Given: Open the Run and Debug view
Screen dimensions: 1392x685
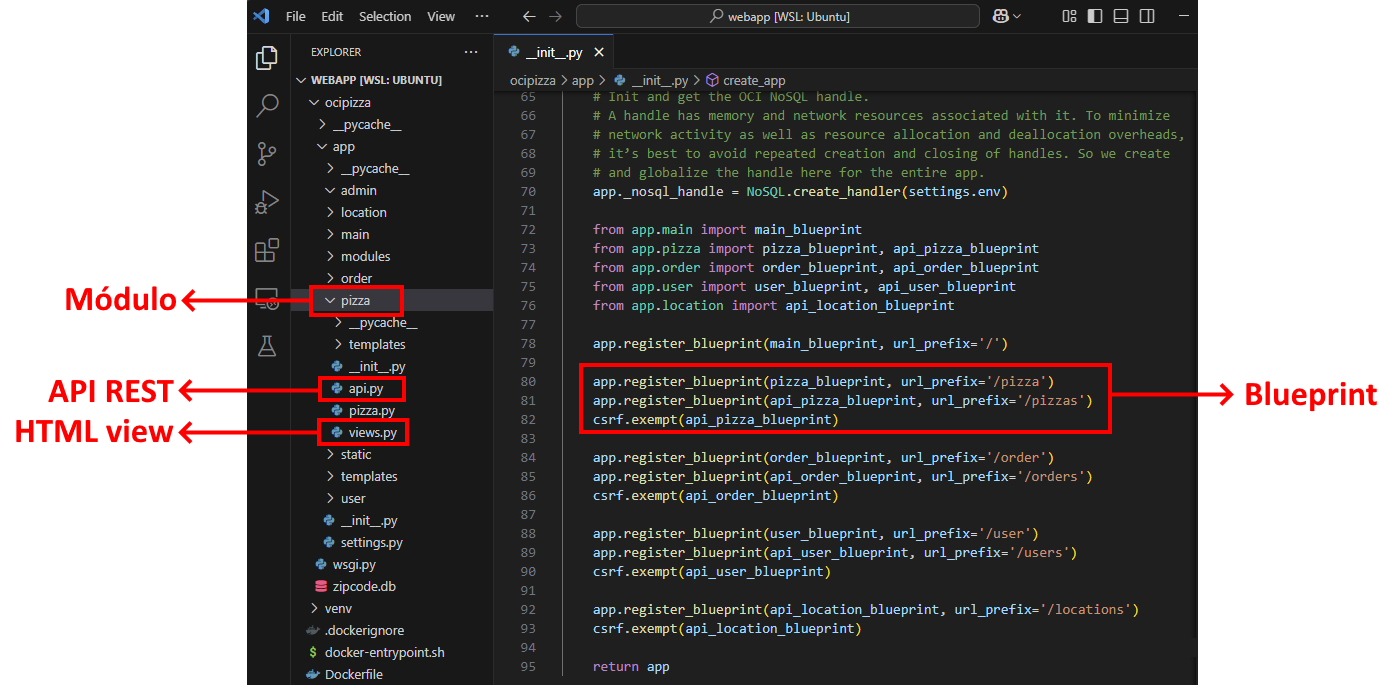Looking at the screenshot, I should coord(267,202).
